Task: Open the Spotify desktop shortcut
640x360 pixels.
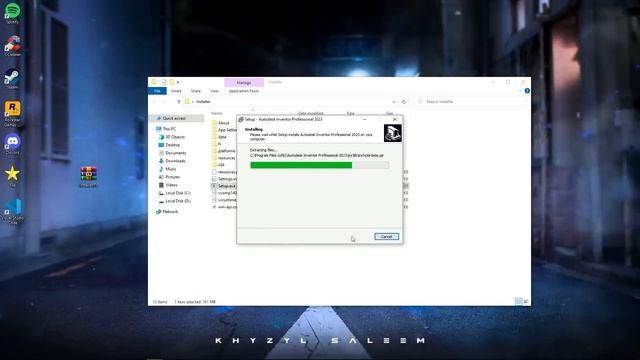Action: click(x=12, y=13)
